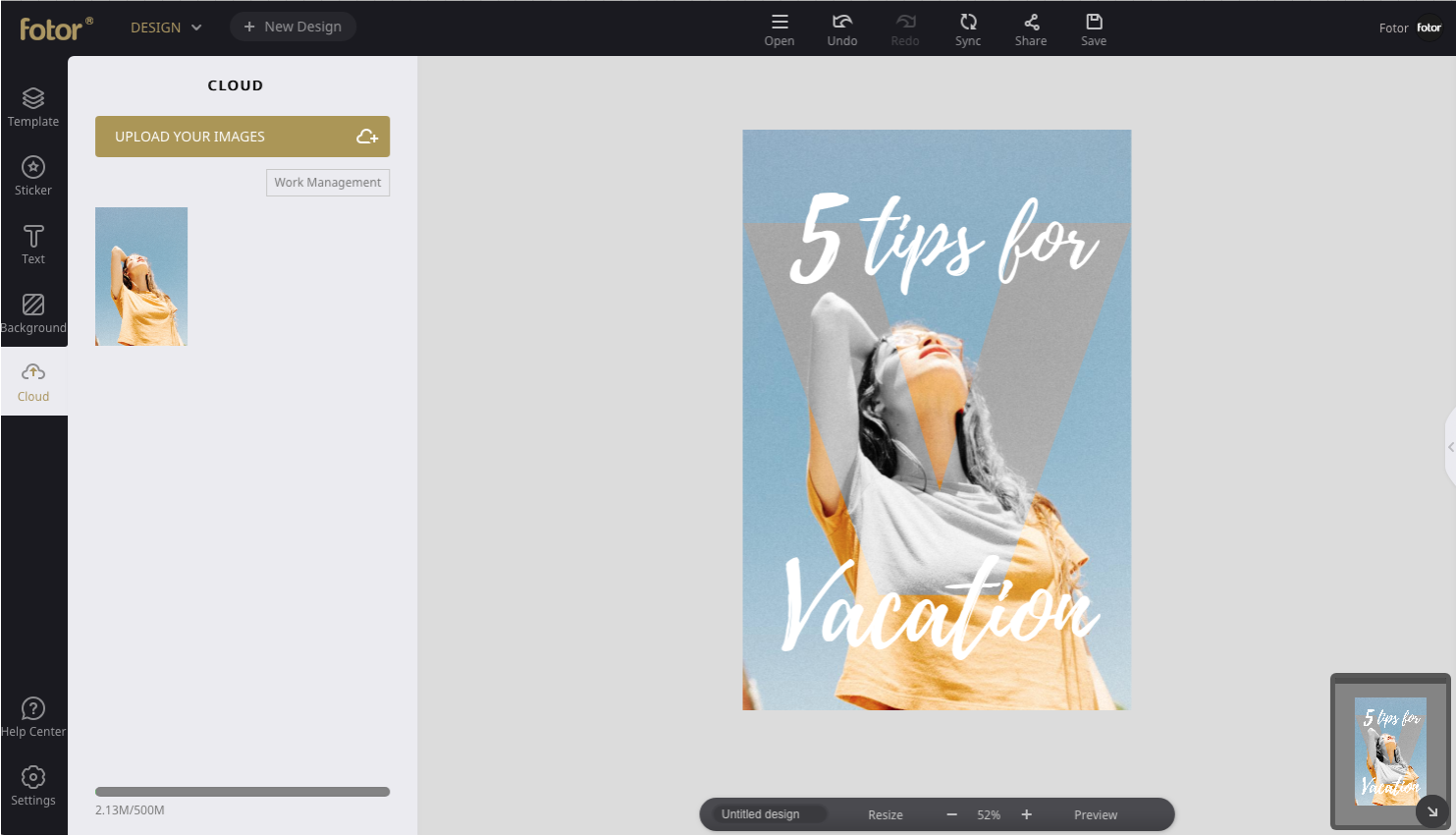
Task: Open the Help Center
Action: tap(33, 717)
